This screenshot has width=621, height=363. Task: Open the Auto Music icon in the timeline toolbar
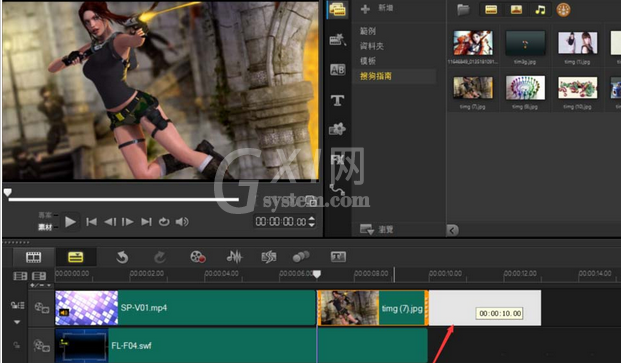[x=269, y=257]
